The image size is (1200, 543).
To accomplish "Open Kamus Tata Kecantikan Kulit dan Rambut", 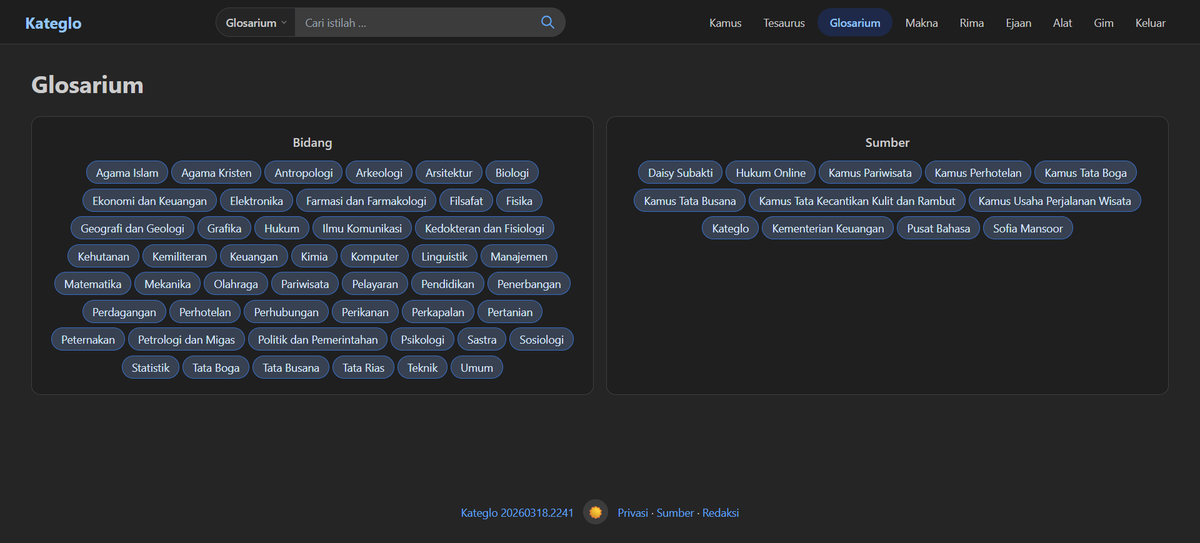I will coord(857,201).
